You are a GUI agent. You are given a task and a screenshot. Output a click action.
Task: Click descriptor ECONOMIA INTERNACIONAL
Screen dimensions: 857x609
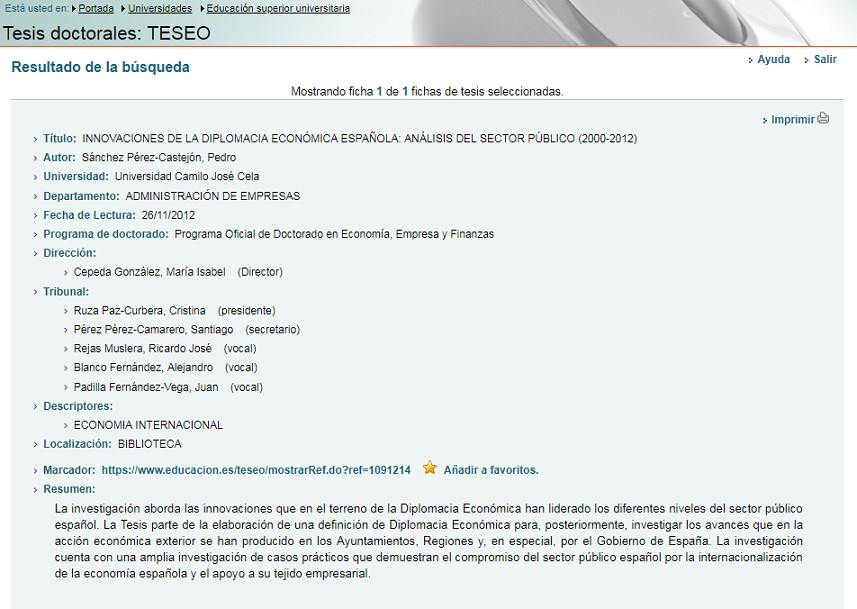click(148, 425)
